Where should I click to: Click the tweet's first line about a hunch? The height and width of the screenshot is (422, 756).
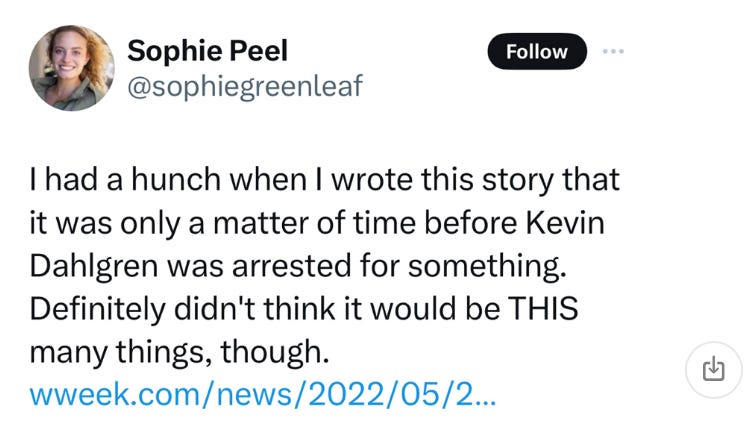[324, 180]
